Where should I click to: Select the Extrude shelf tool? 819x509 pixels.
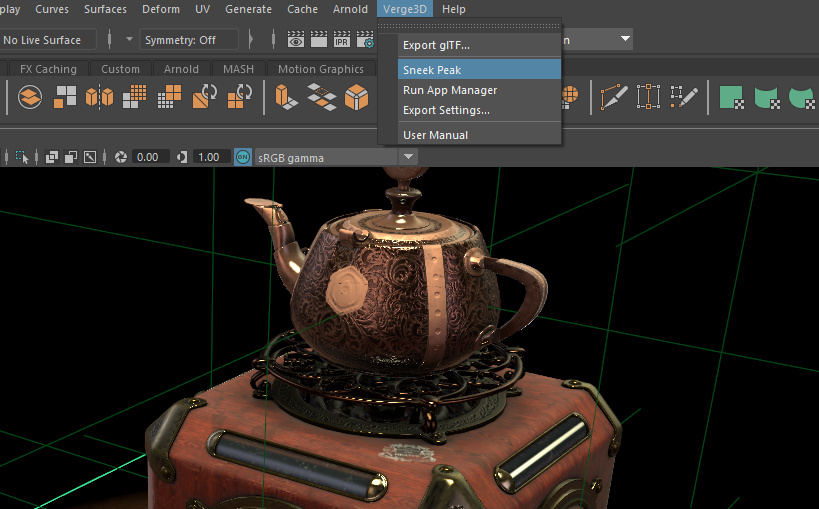pos(286,97)
